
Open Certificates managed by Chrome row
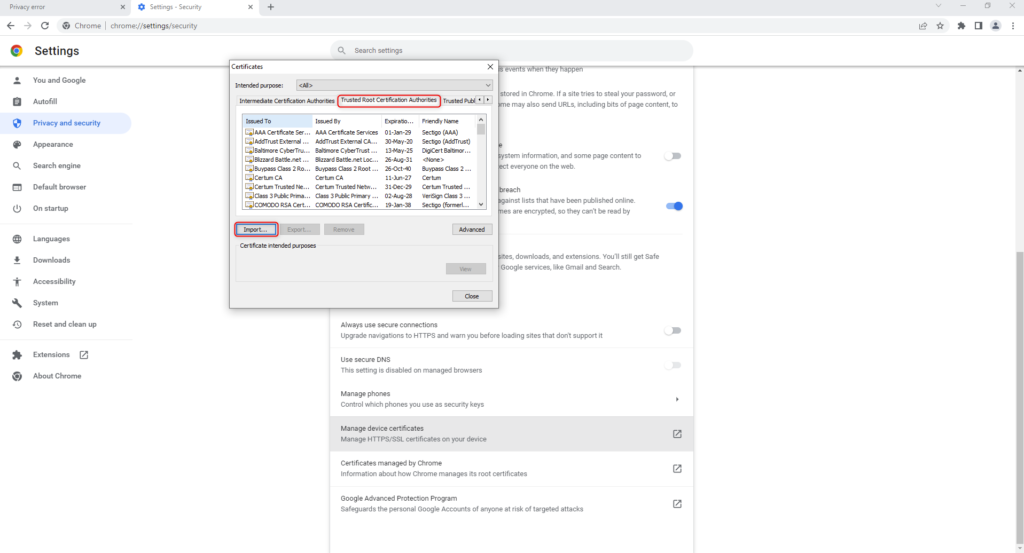(x=511, y=469)
